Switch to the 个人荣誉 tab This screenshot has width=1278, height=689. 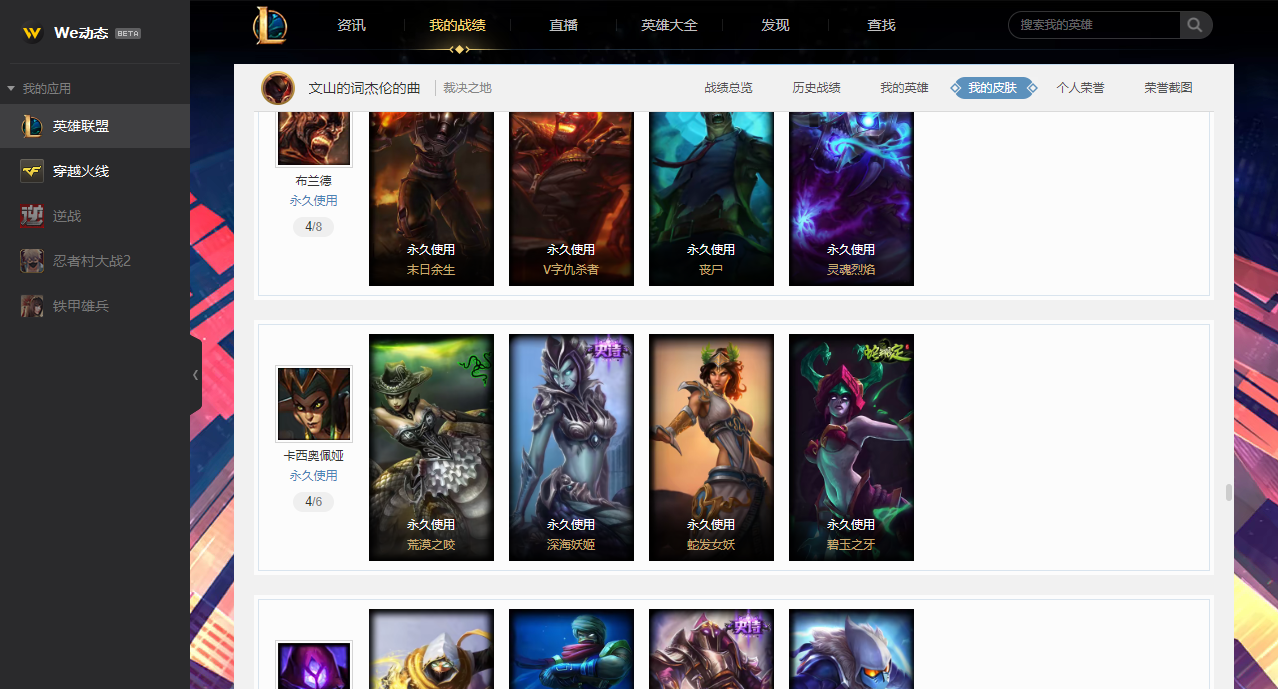[x=1080, y=88]
